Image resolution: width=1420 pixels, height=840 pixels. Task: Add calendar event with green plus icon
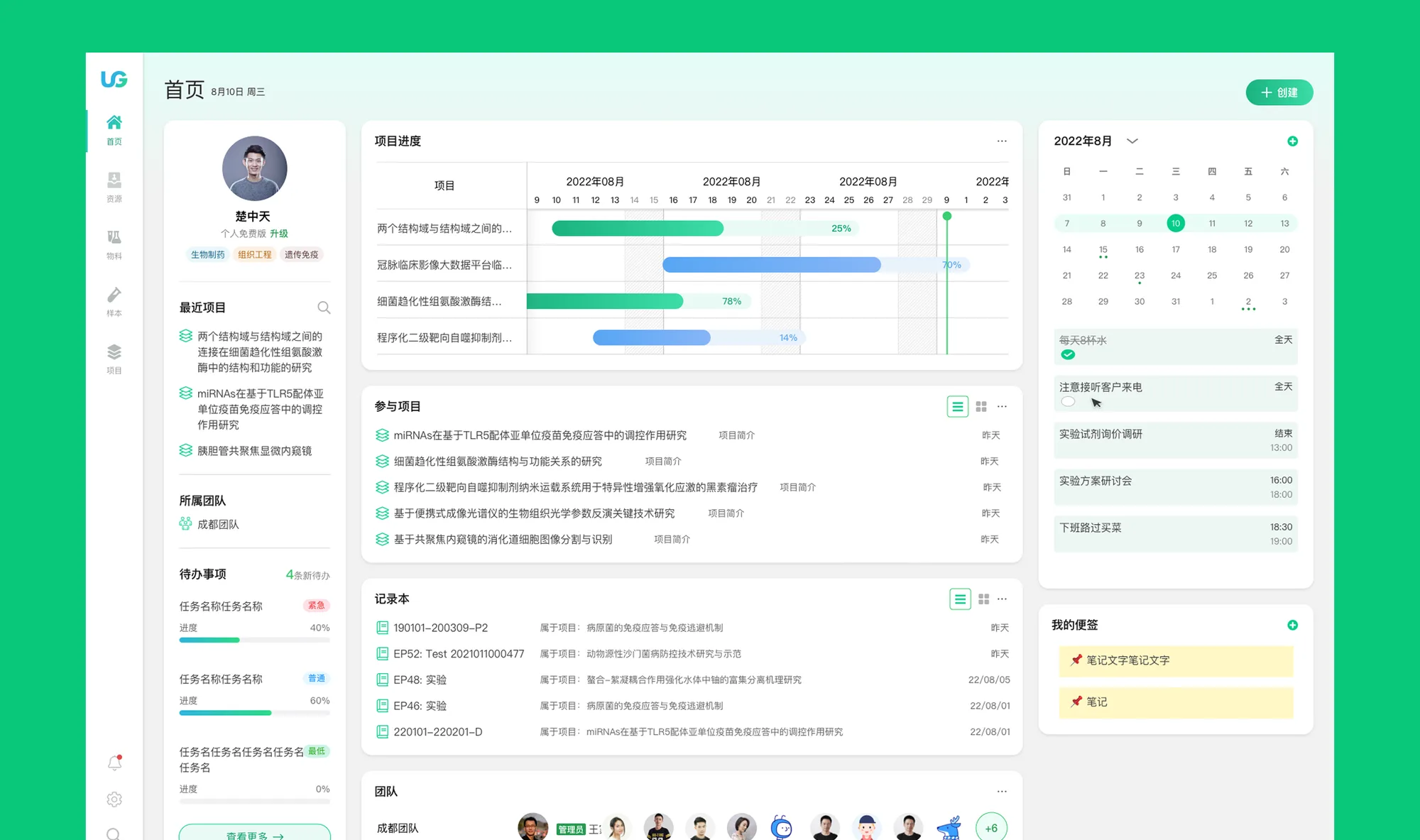click(x=1292, y=141)
